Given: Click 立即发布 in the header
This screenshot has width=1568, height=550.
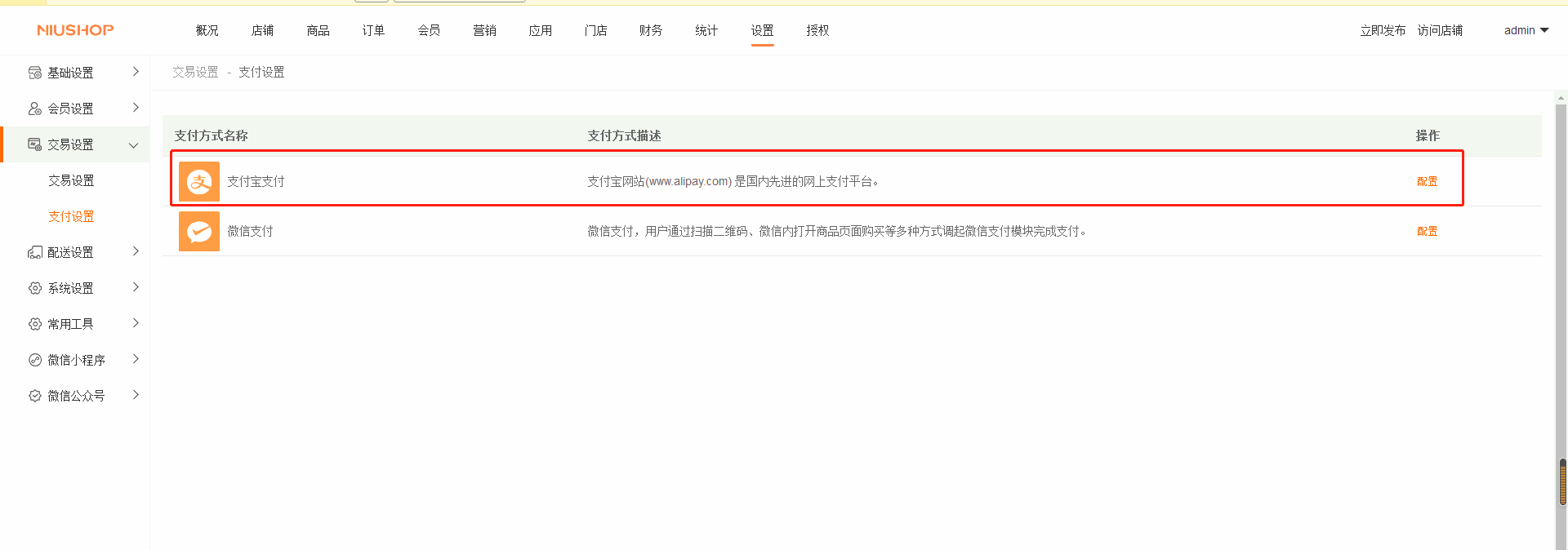Looking at the screenshot, I should pos(1383,30).
